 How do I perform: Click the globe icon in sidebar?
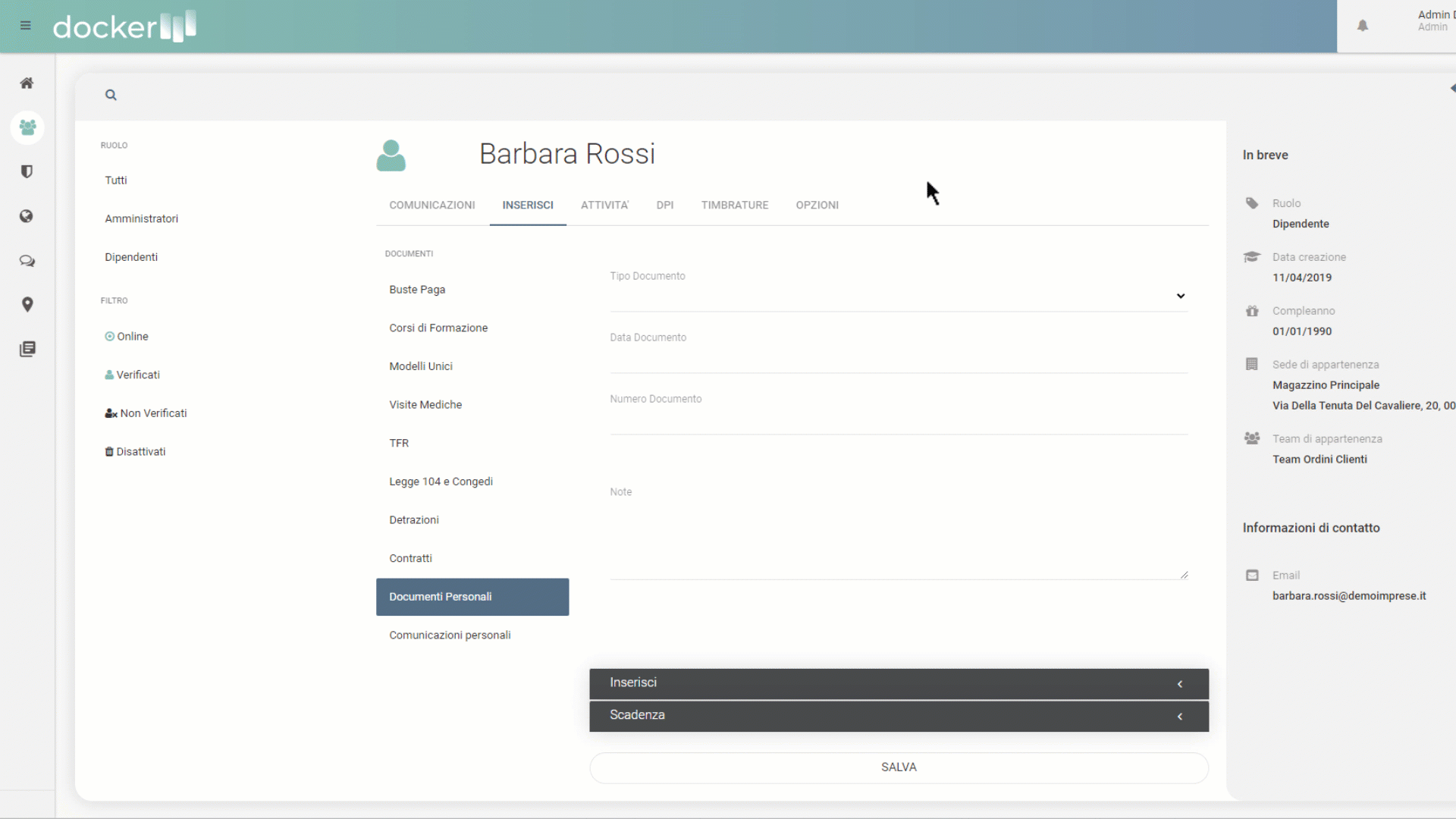[27, 217]
